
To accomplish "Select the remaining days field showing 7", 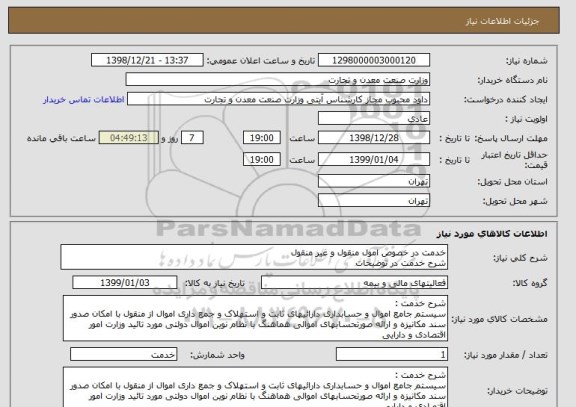I will click(192, 138).
